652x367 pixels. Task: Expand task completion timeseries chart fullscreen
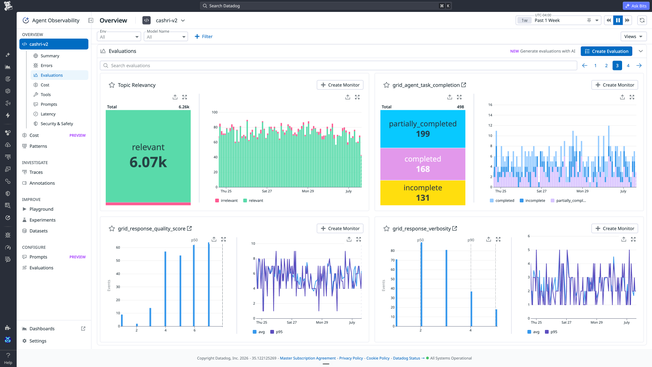[x=632, y=97]
